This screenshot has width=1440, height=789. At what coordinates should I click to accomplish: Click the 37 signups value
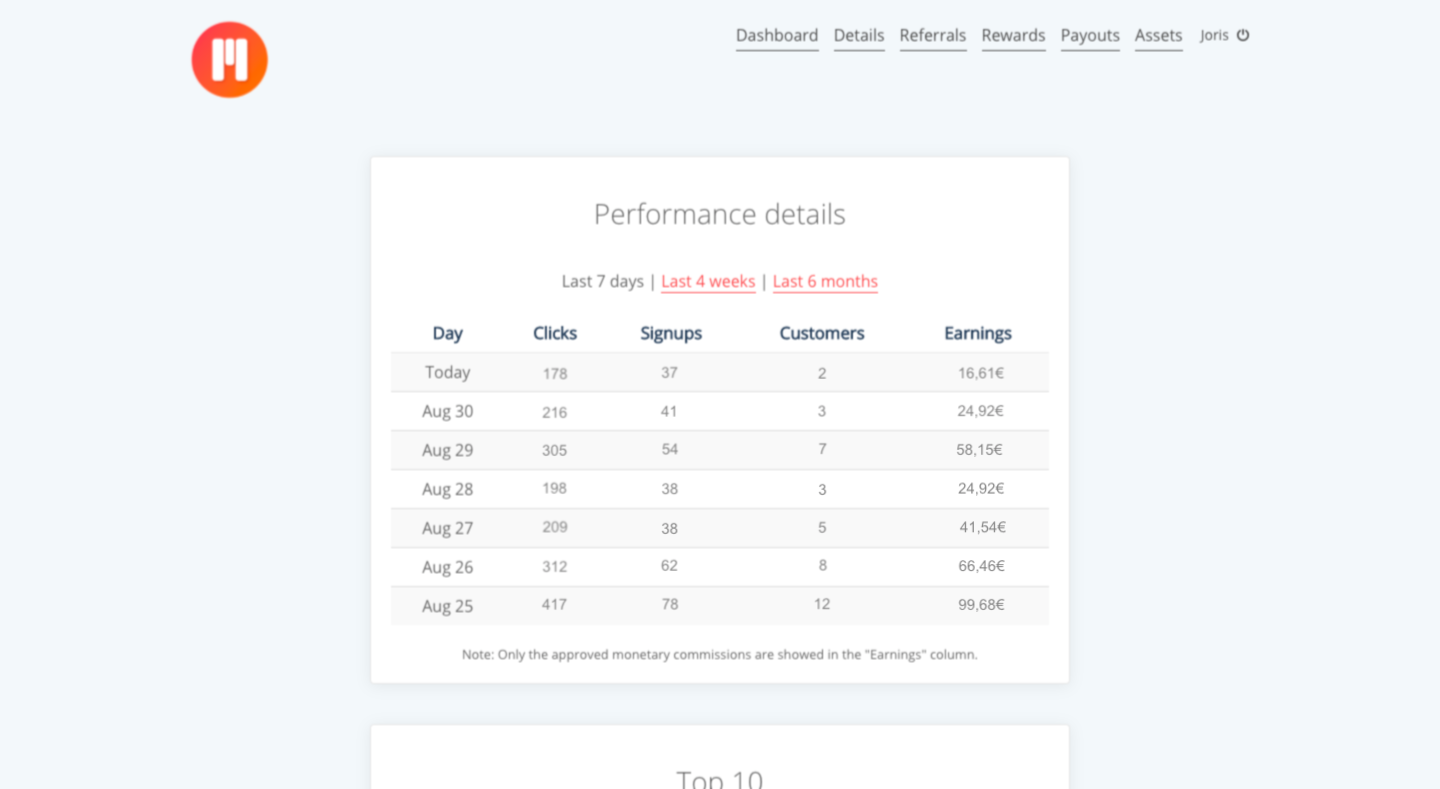pos(670,372)
